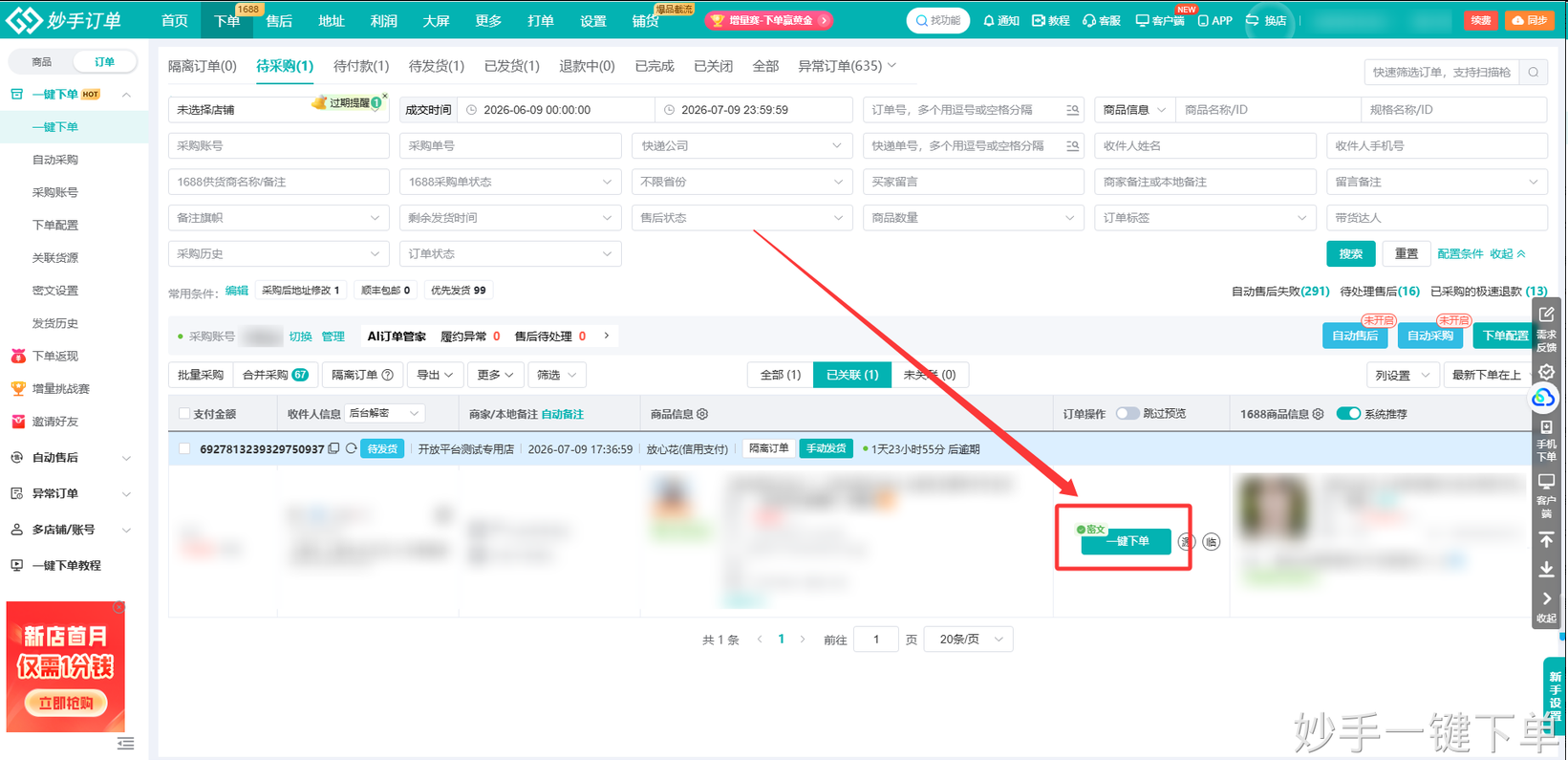Open the 不限省份 province dropdown
Viewport: 1568px width, 760px height.
[x=741, y=182]
